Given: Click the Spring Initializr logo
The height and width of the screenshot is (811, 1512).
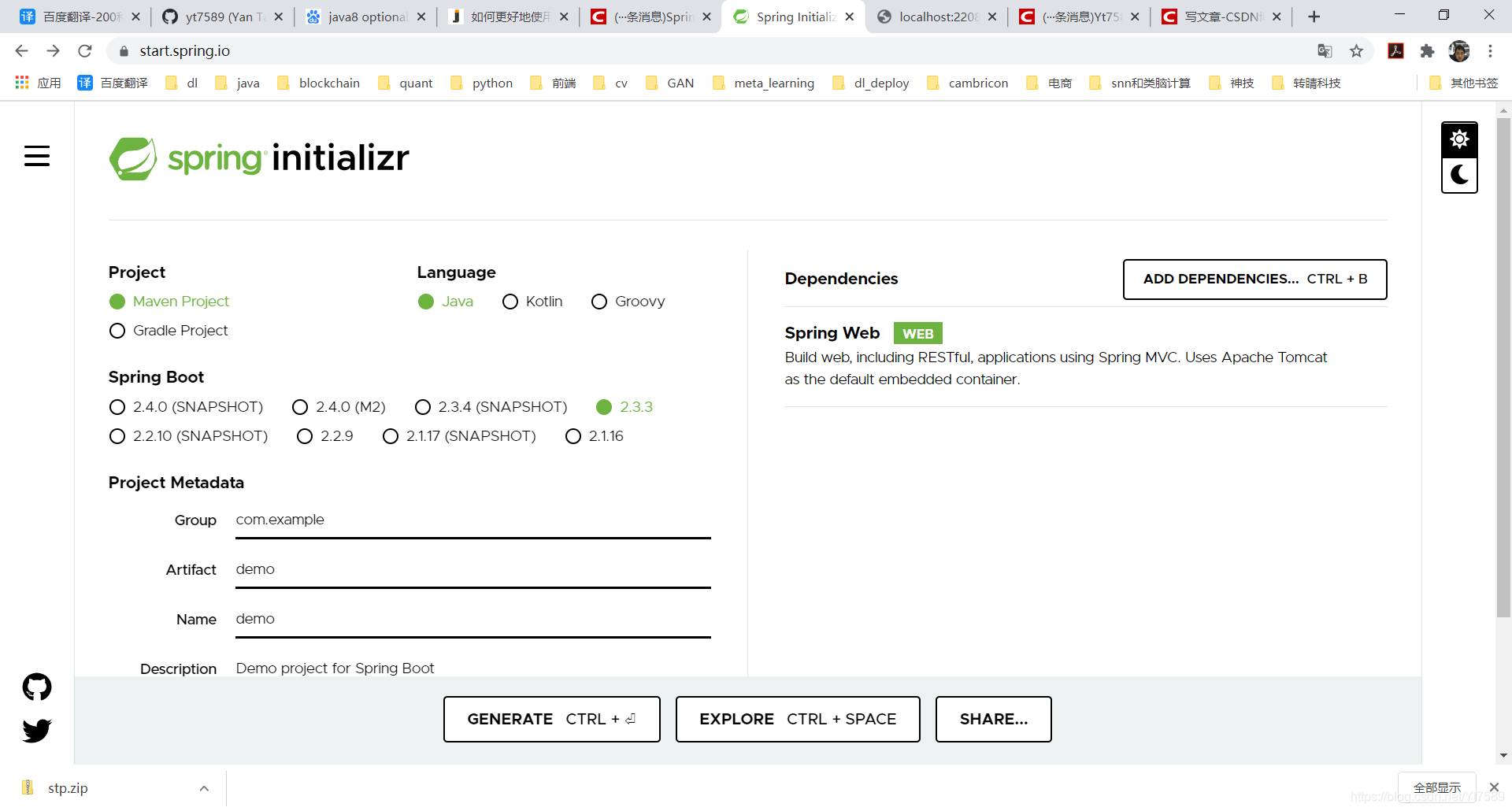Looking at the screenshot, I should [x=259, y=158].
